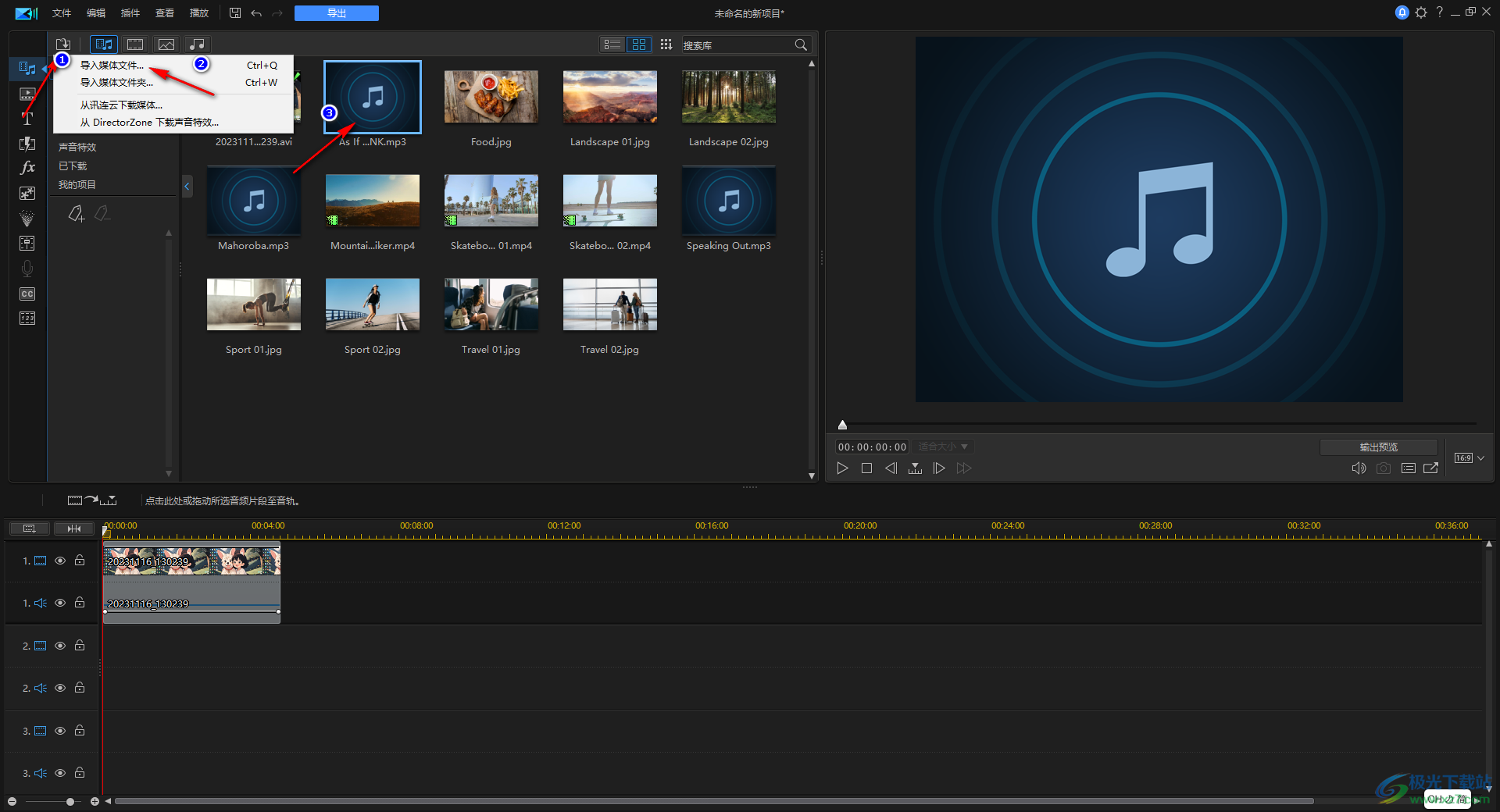Open the 插件 menu
Image resolution: width=1500 pixels, height=812 pixels.
(130, 13)
